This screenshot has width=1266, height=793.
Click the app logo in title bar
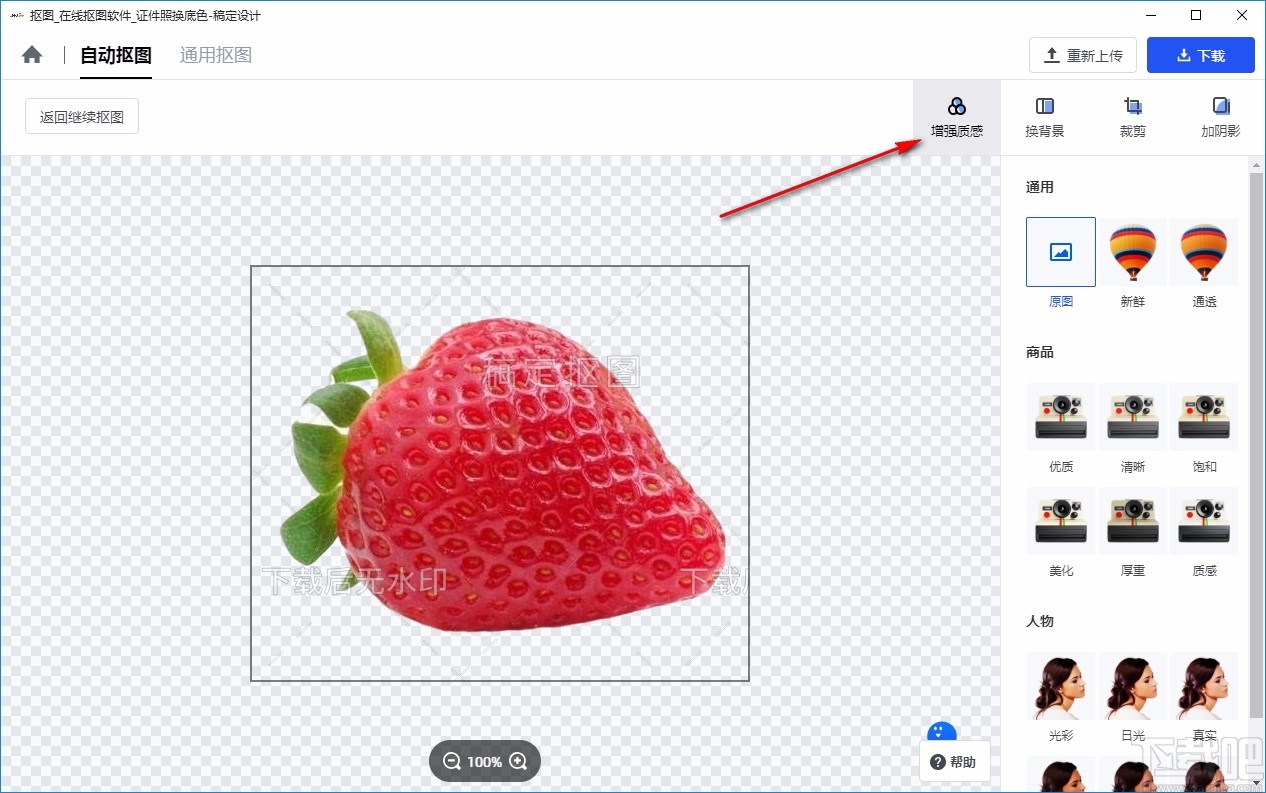pos(17,16)
